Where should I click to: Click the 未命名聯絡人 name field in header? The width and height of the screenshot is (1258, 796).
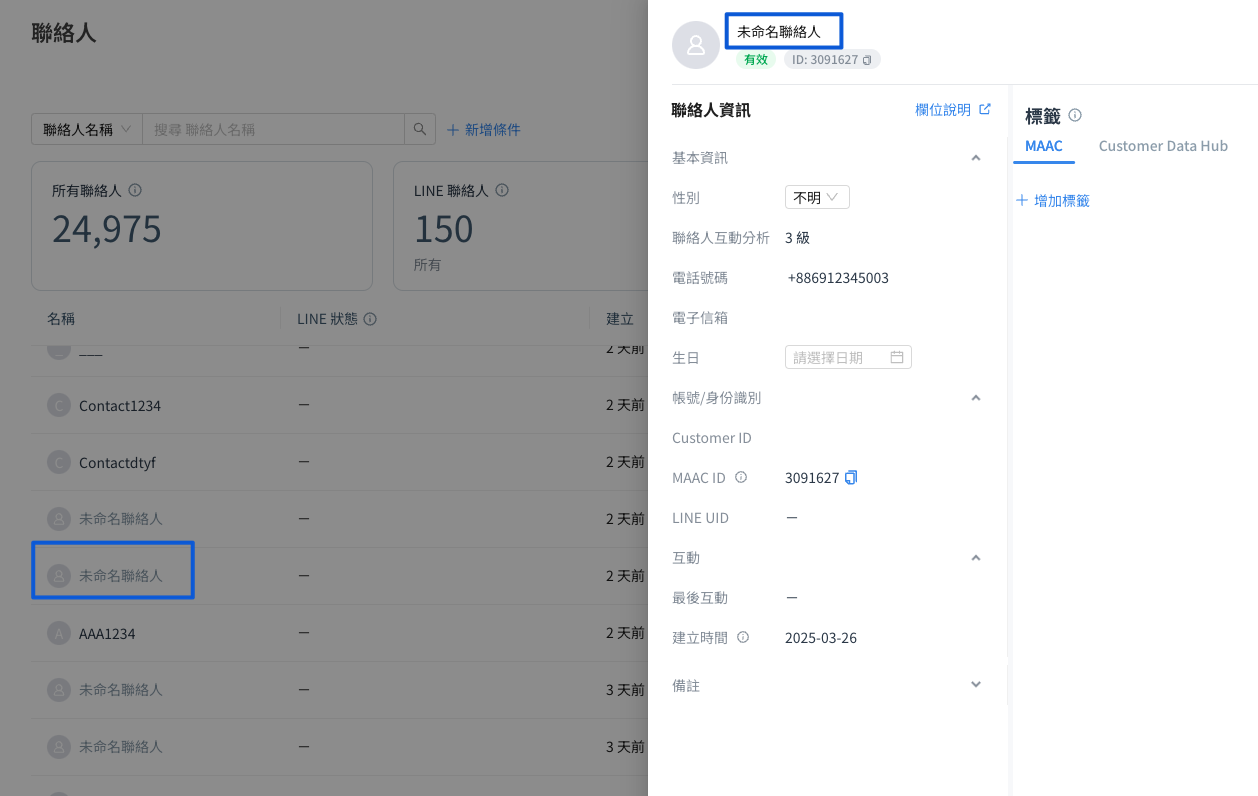click(x=784, y=31)
